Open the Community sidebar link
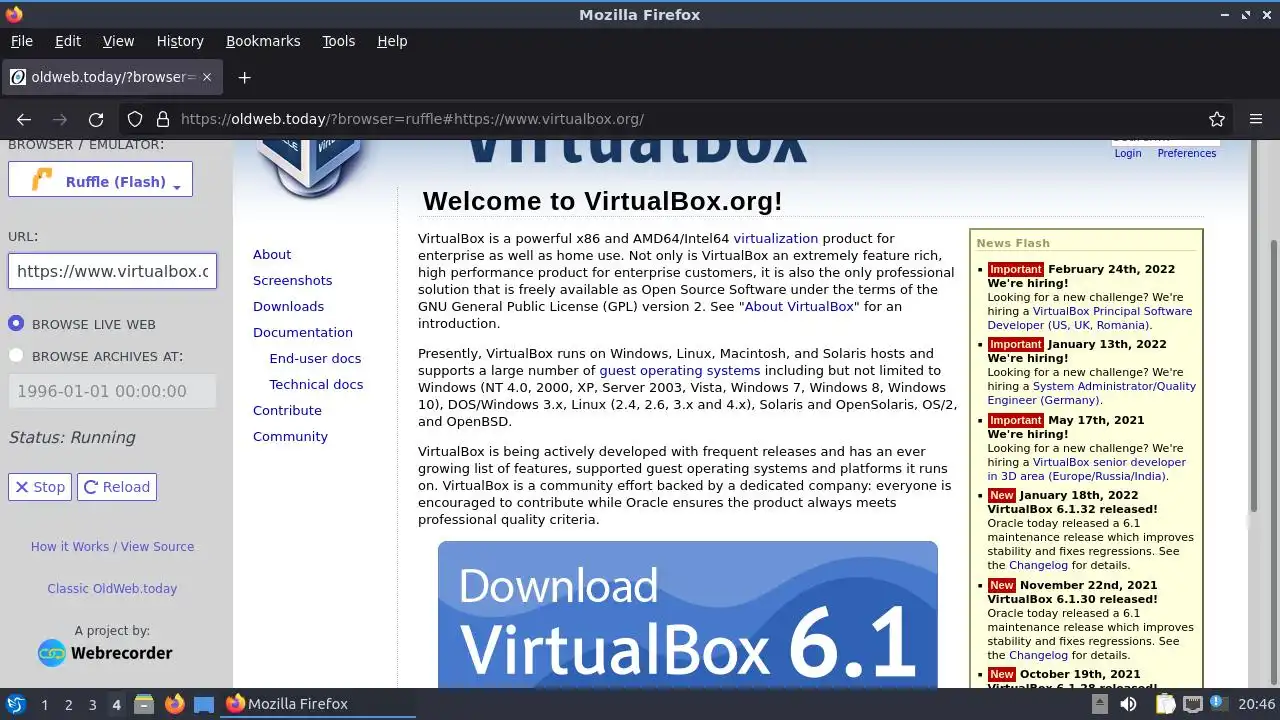The width and height of the screenshot is (1280, 720). click(290, 436)
